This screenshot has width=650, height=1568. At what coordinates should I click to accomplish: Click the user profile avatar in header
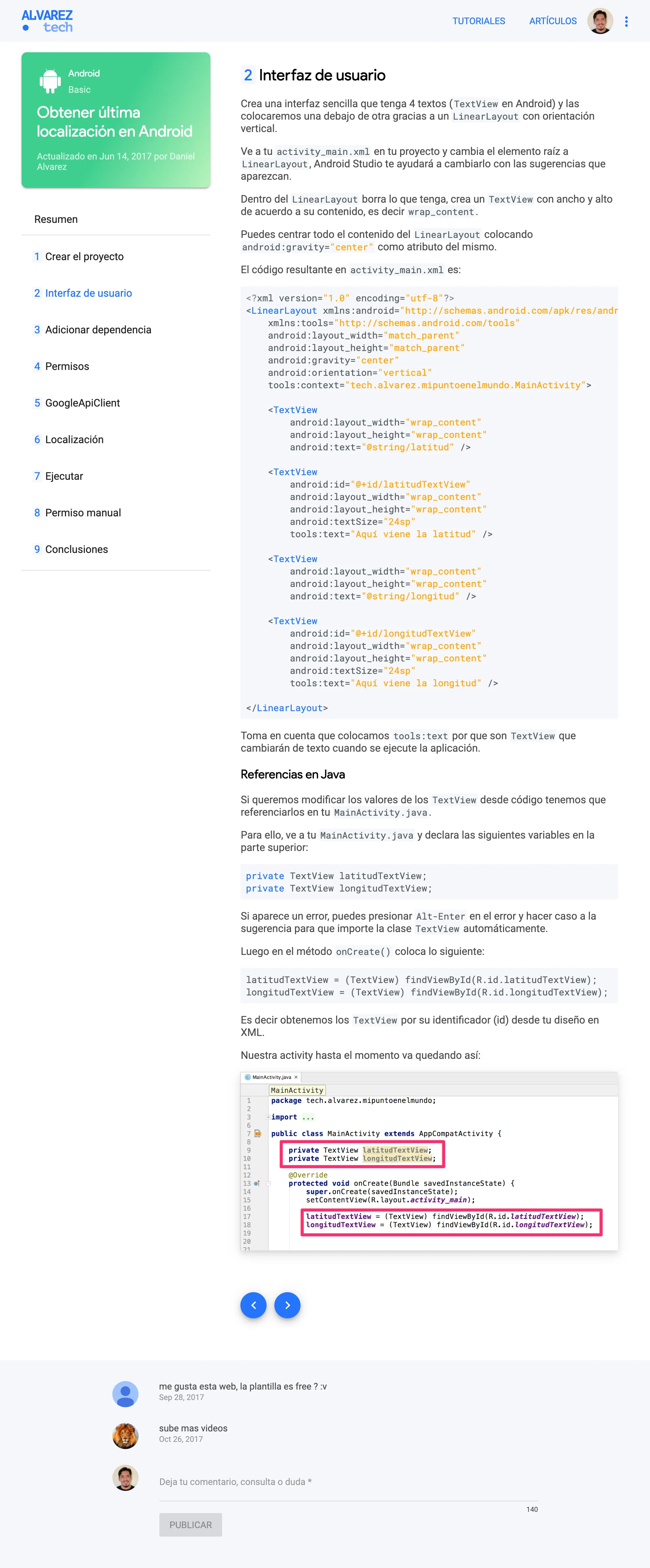click(x=599, y=21)
